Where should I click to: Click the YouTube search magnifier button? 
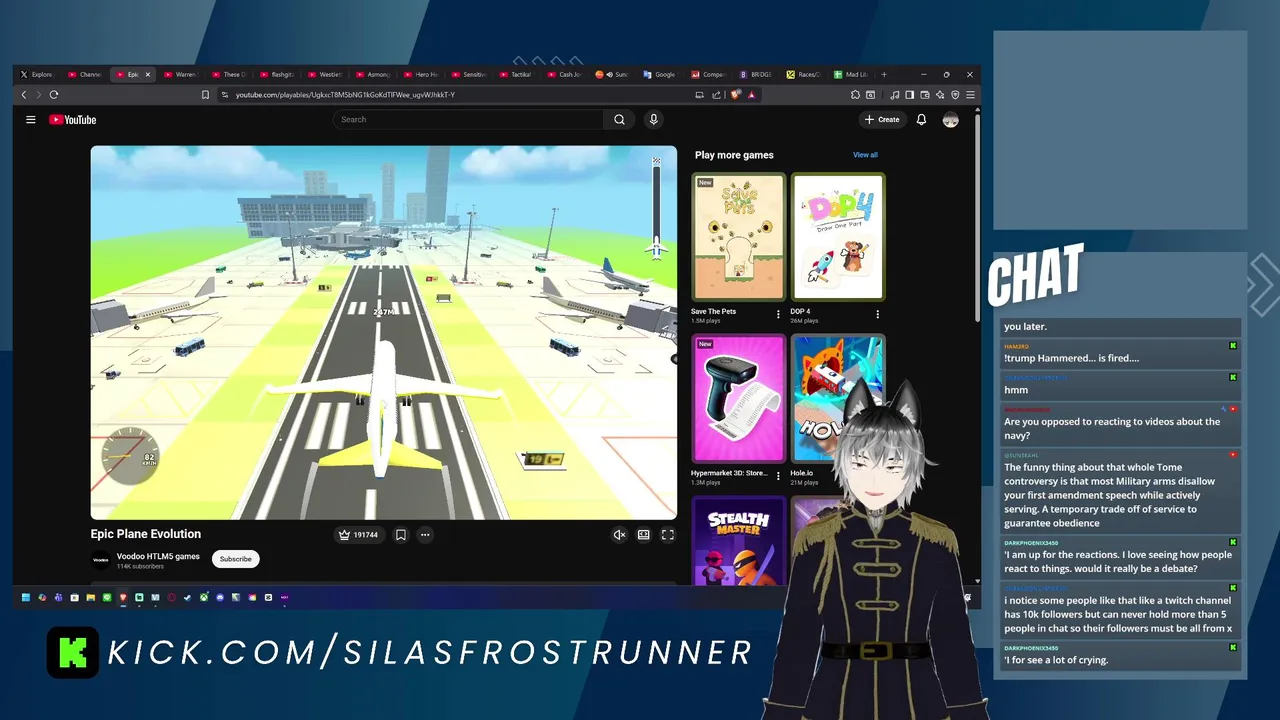coord(619,120)
